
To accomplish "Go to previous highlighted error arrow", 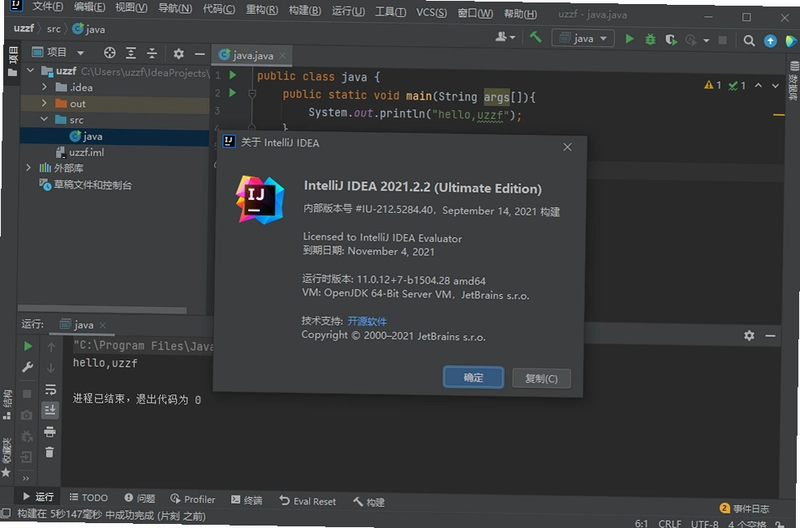I will [758, 85].
